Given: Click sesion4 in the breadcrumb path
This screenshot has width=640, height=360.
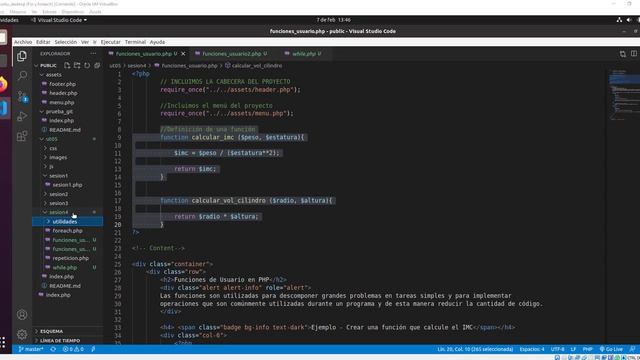Looking at the screenshot, I should pos(137,66).
